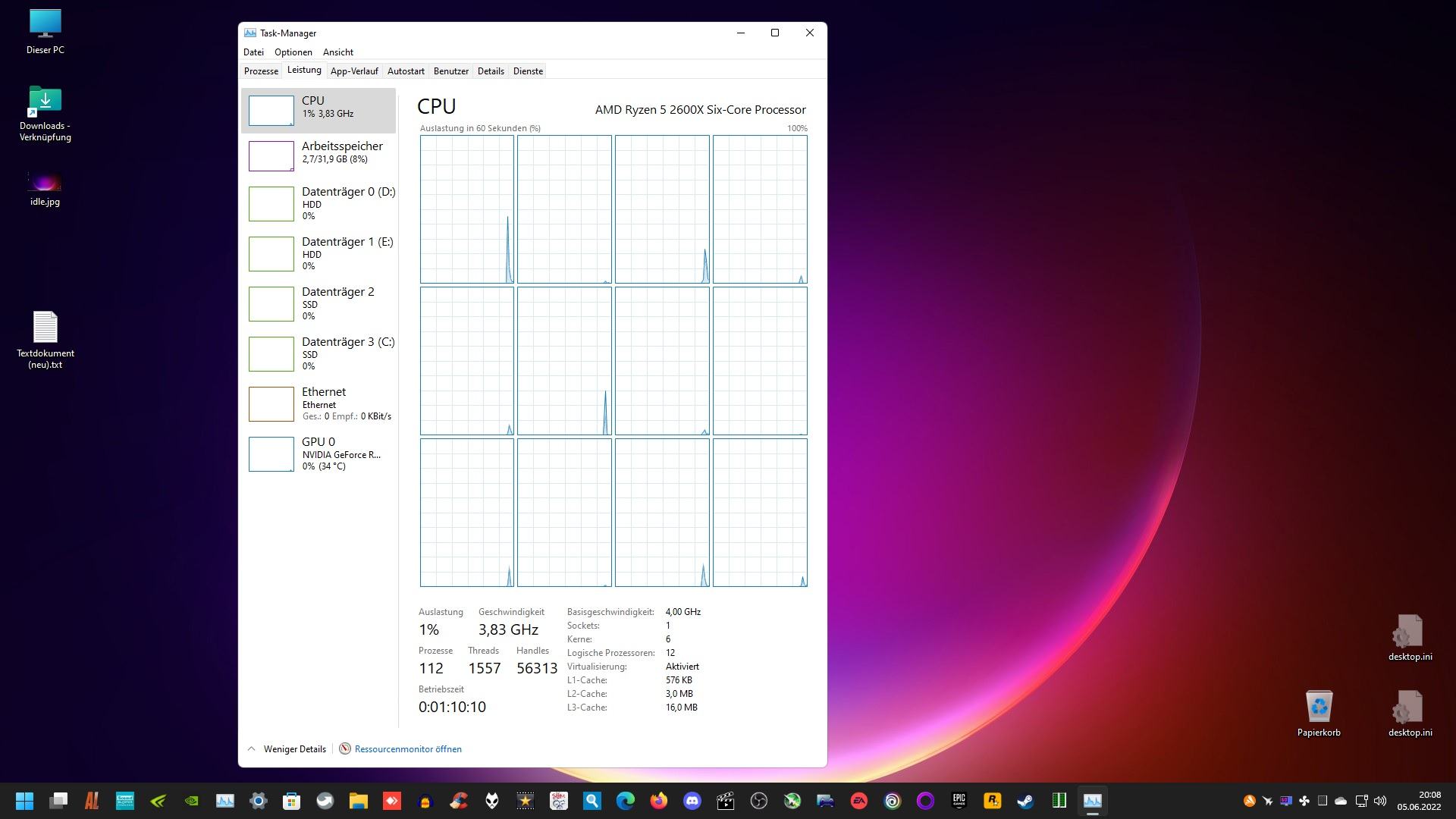Switch to the Dienste tab
1456x819 pixels.
pyautogui.click(x=528, y=71)
